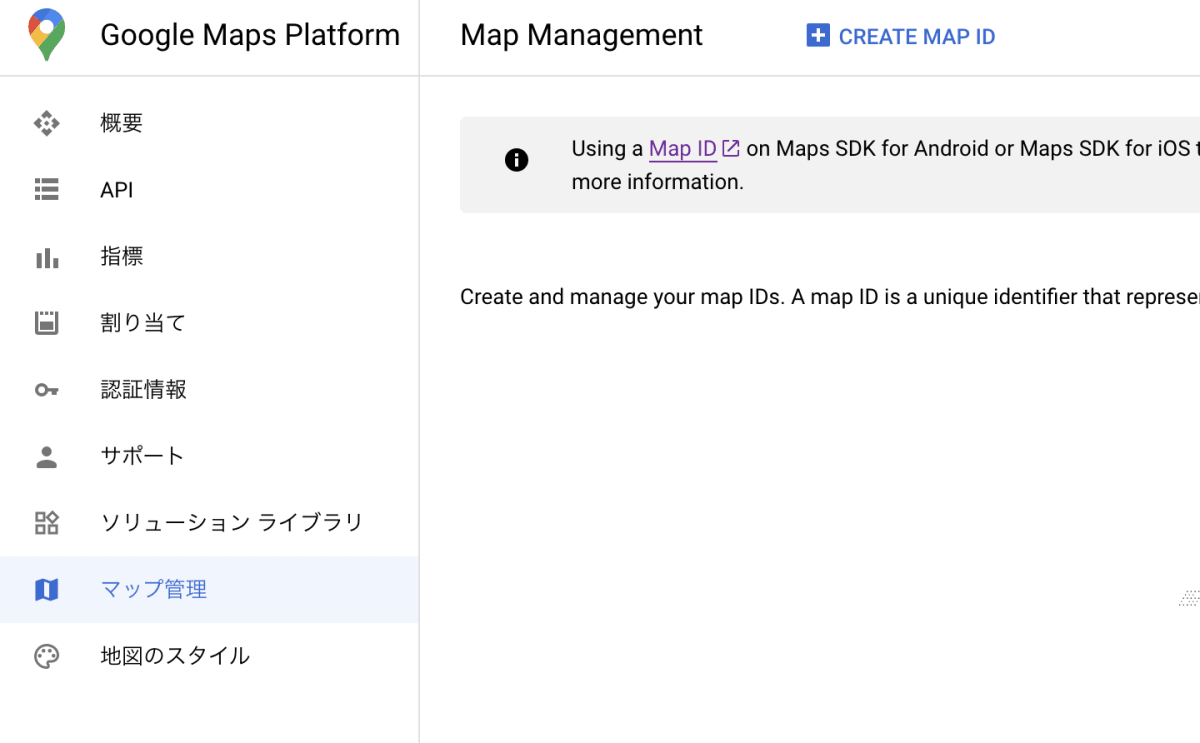This screenshot has width=1200, height=743.
Task: Go to 指標 in the sidebar
Action: pyautogui.click(x=209, y=257)
